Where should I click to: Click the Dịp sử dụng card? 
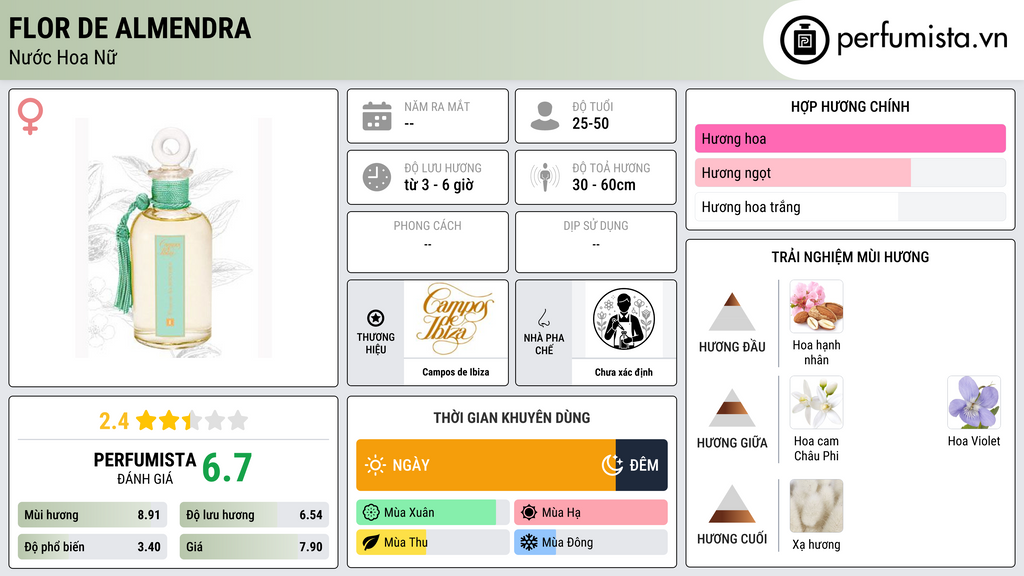point(596,242)
